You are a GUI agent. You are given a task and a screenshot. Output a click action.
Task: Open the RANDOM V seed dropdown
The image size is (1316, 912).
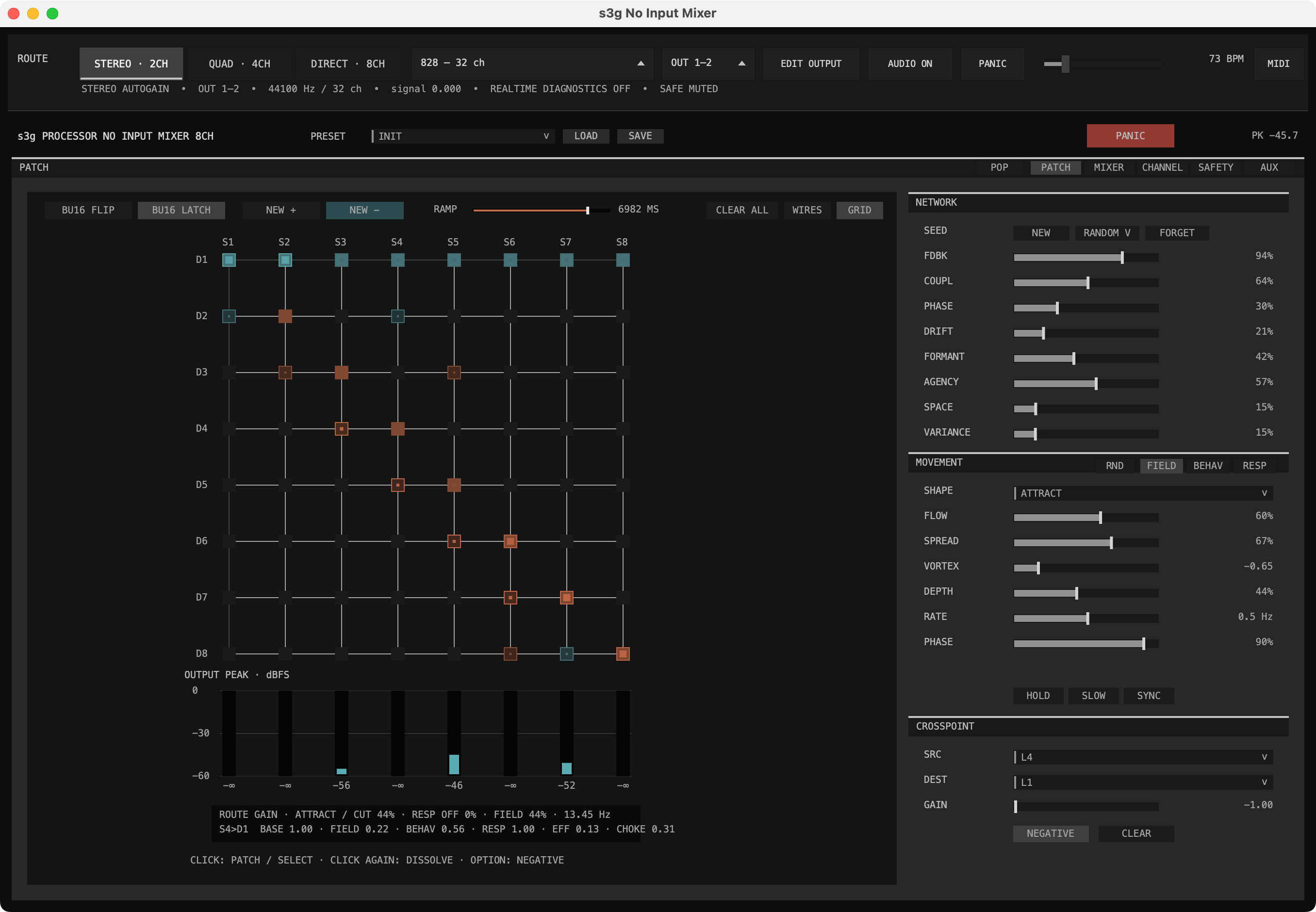(x=1107, y=233)
